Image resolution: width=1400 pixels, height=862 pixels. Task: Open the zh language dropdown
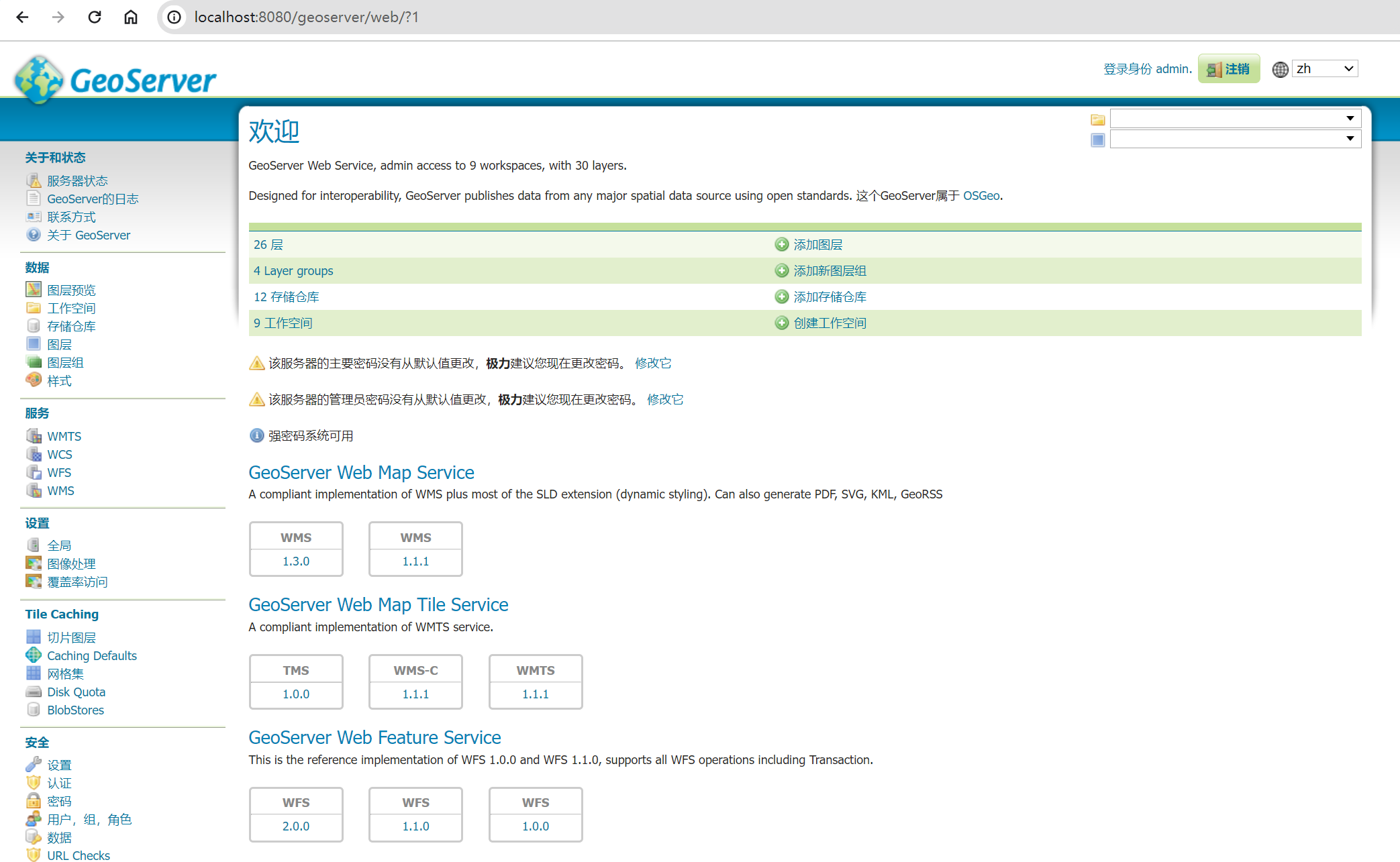click(1325, 69)
